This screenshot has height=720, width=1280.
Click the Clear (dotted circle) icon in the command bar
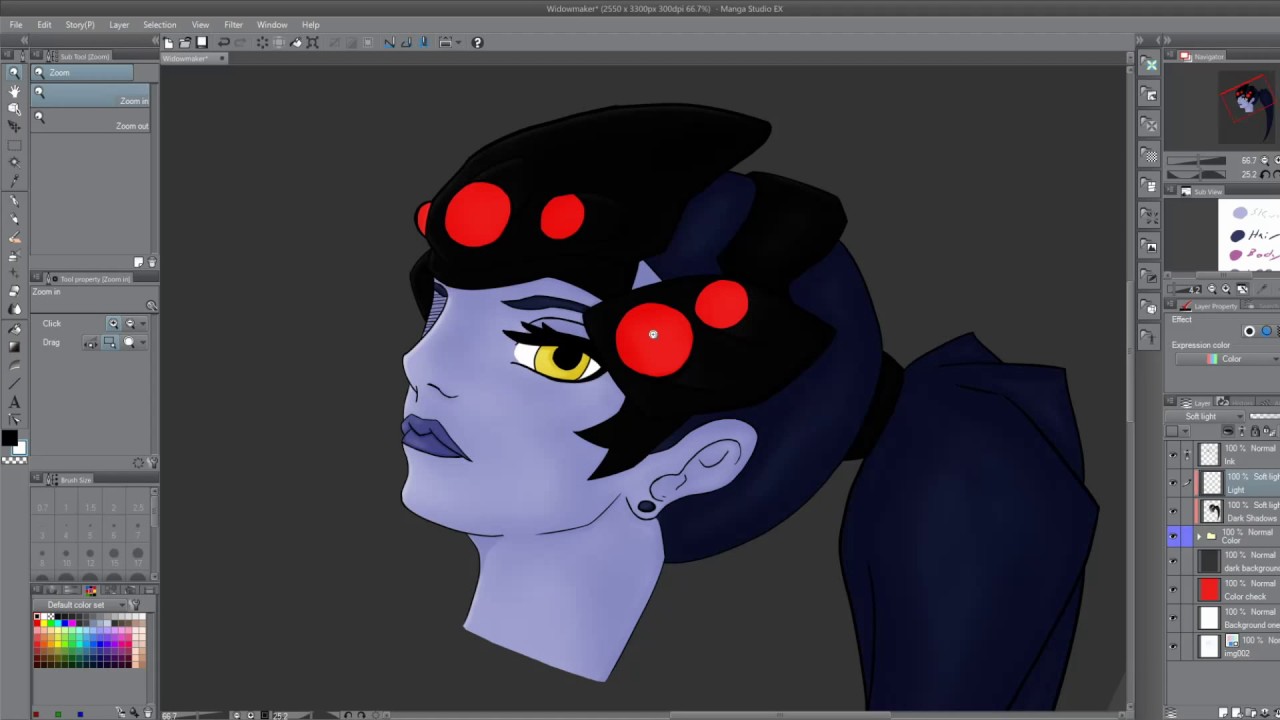[x=262, y=42]
